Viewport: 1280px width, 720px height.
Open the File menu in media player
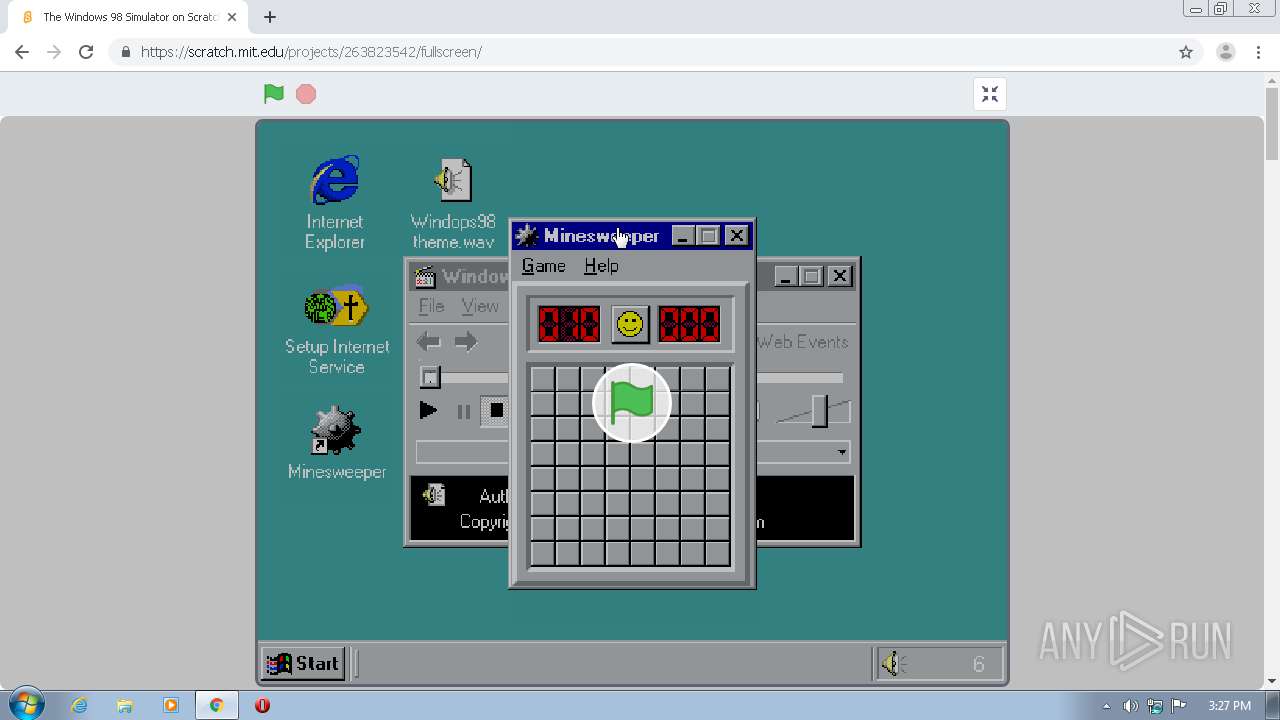(x=431, y=306)
